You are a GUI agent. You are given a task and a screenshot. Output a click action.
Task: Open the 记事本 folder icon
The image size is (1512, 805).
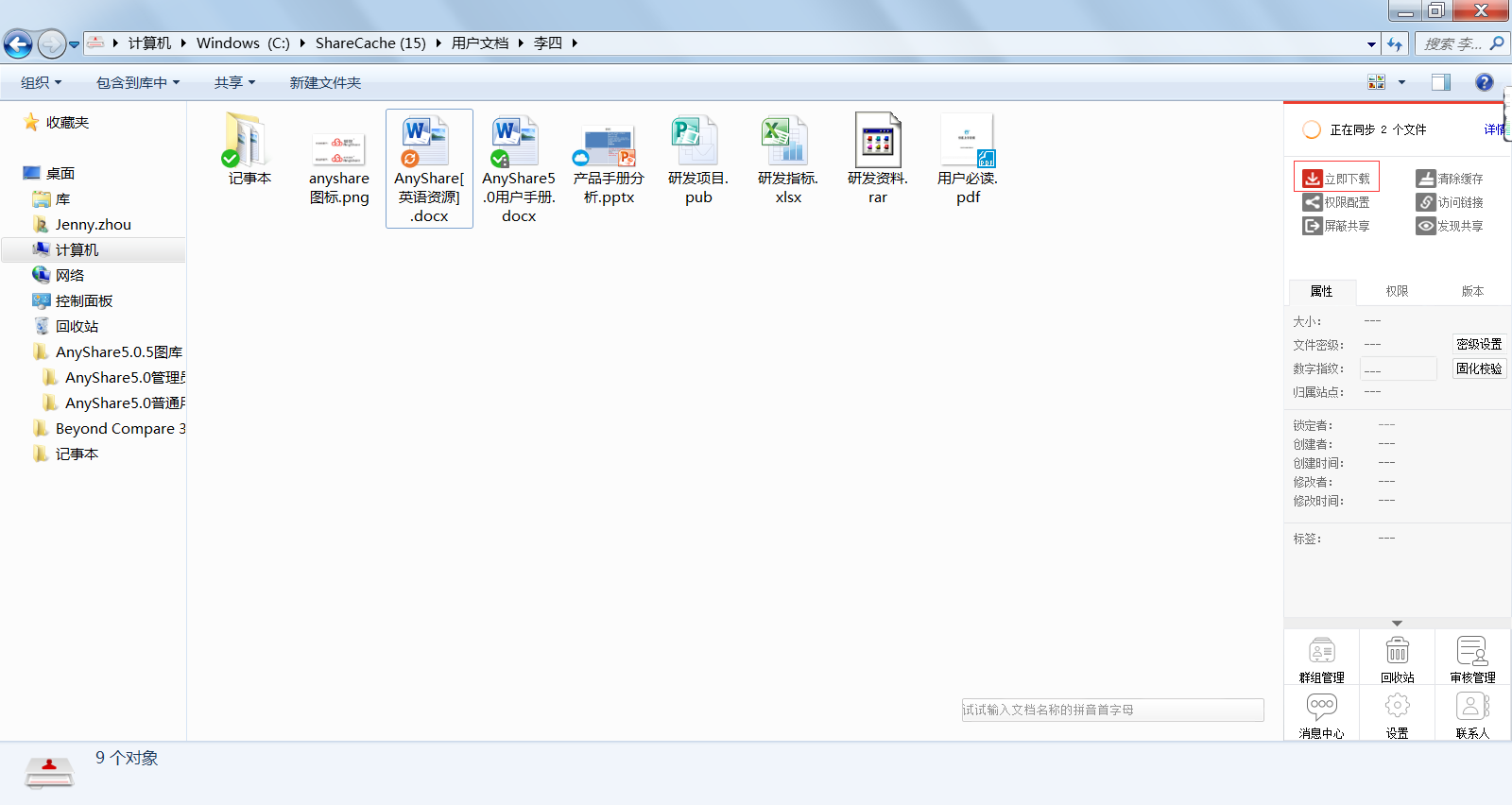coord(246,140)
